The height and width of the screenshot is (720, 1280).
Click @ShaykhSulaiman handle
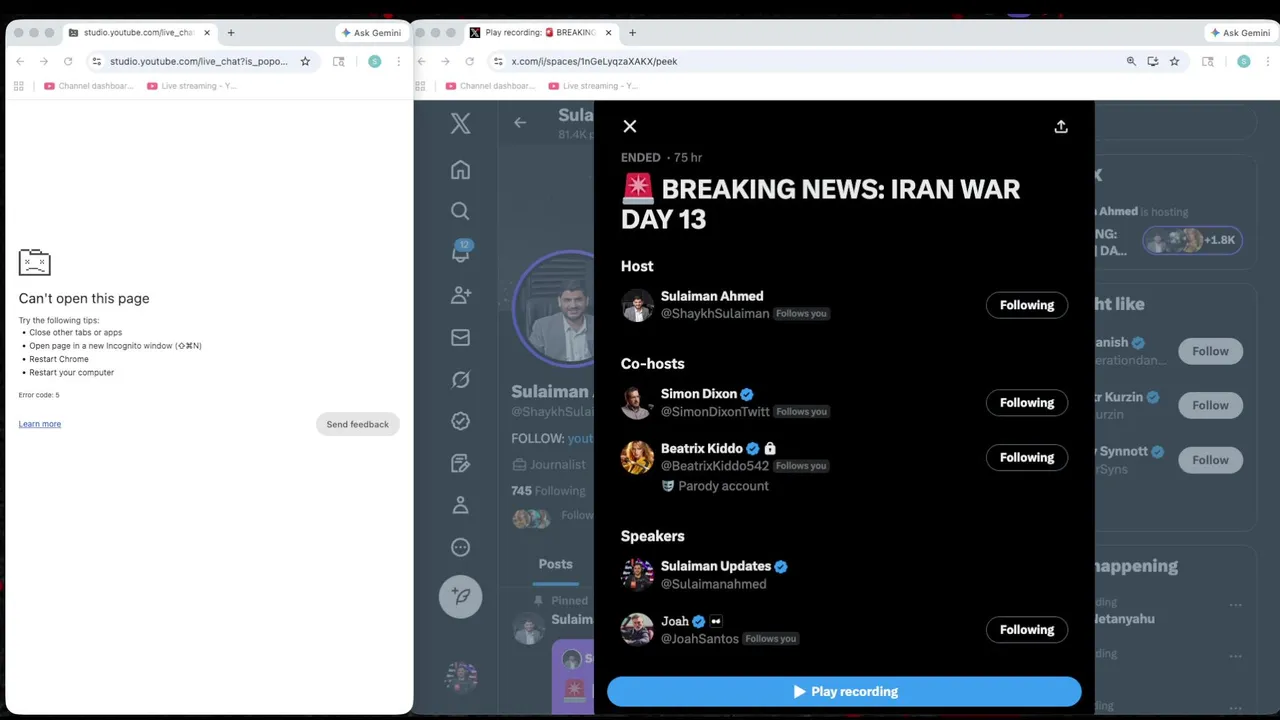(715, 314)
